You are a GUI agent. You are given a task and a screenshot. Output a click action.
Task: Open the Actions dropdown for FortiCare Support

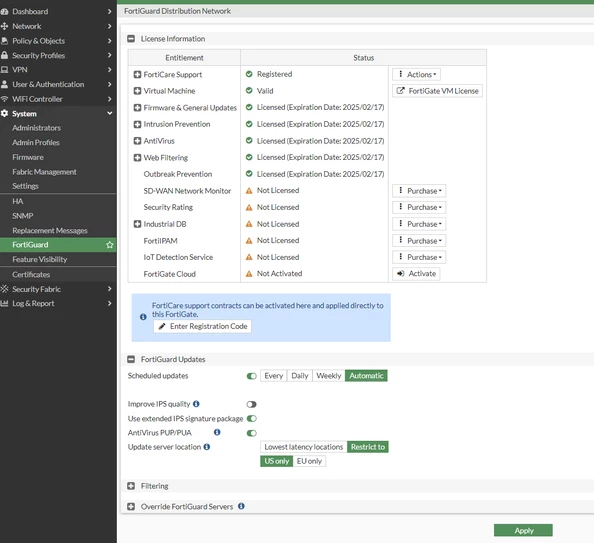(416, 74)
